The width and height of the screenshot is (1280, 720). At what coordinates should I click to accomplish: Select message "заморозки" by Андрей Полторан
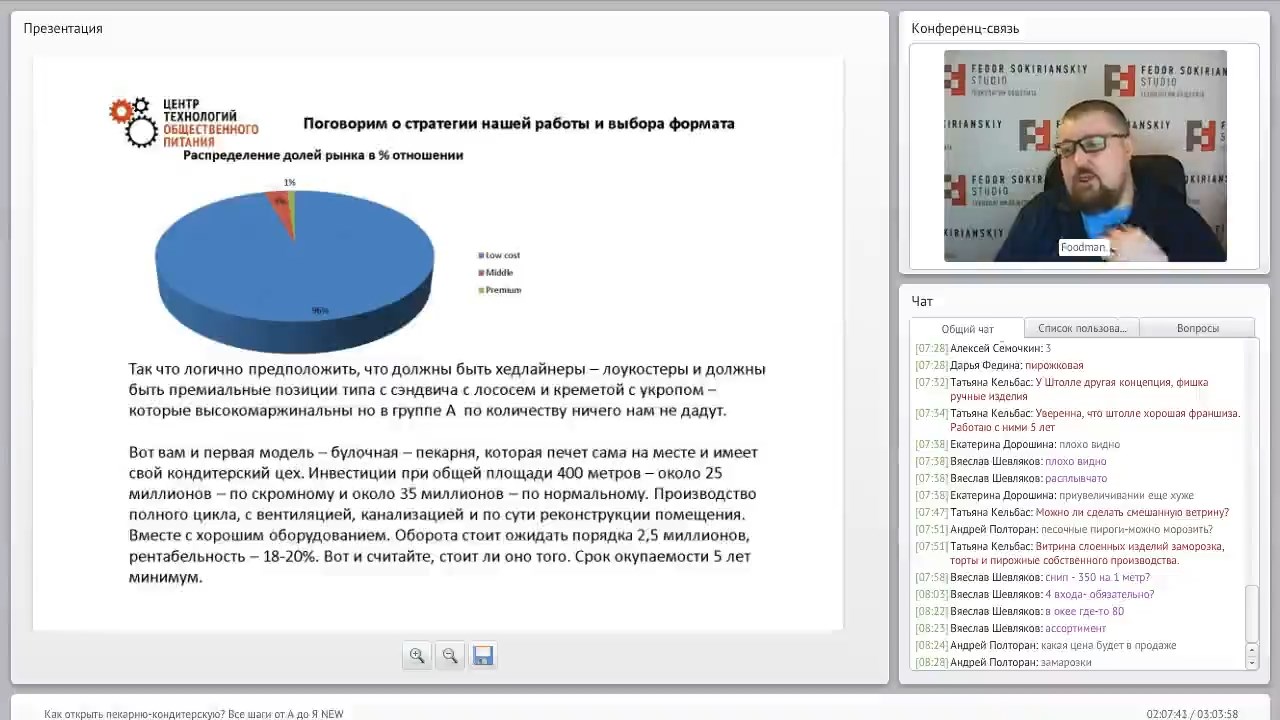point(1066,662)
